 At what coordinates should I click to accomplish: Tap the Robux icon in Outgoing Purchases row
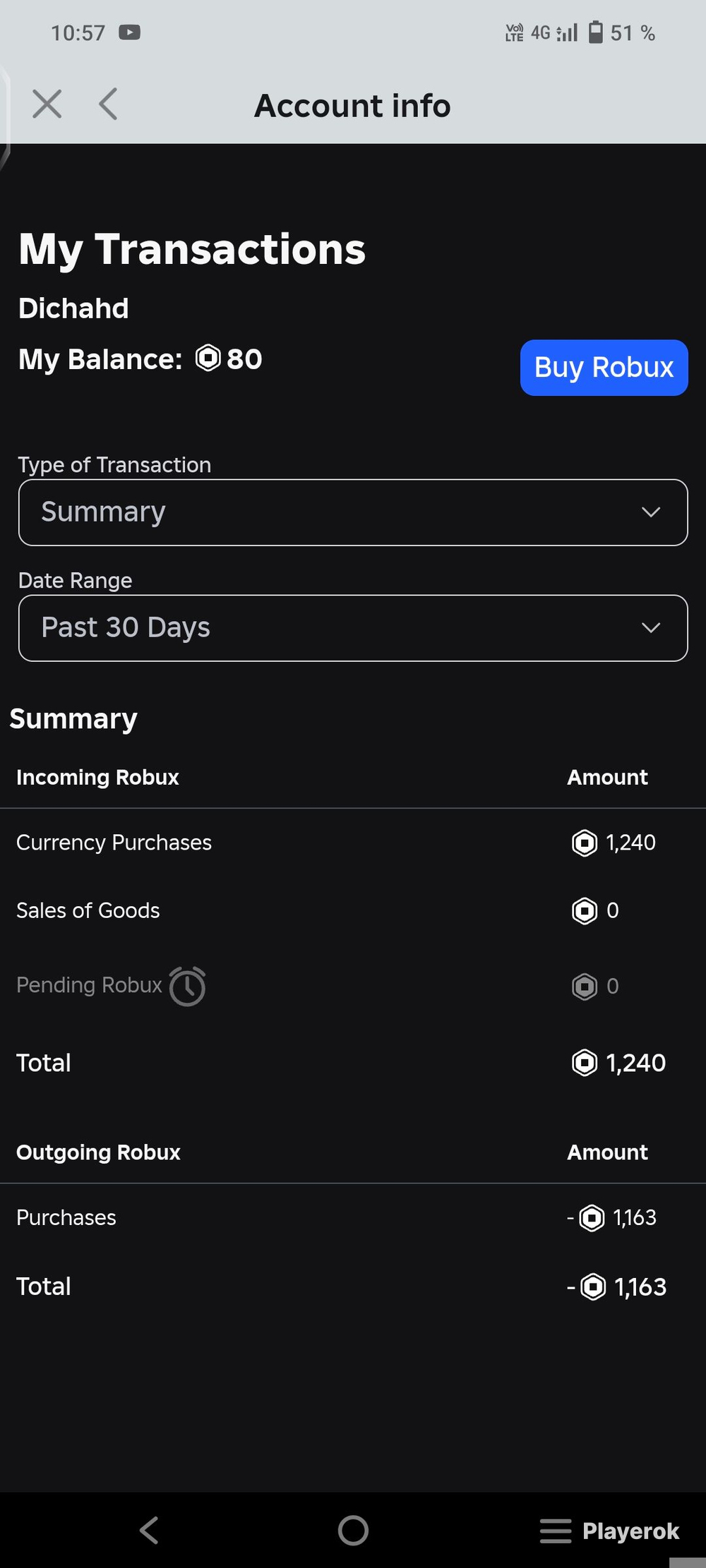[592, 1218]
